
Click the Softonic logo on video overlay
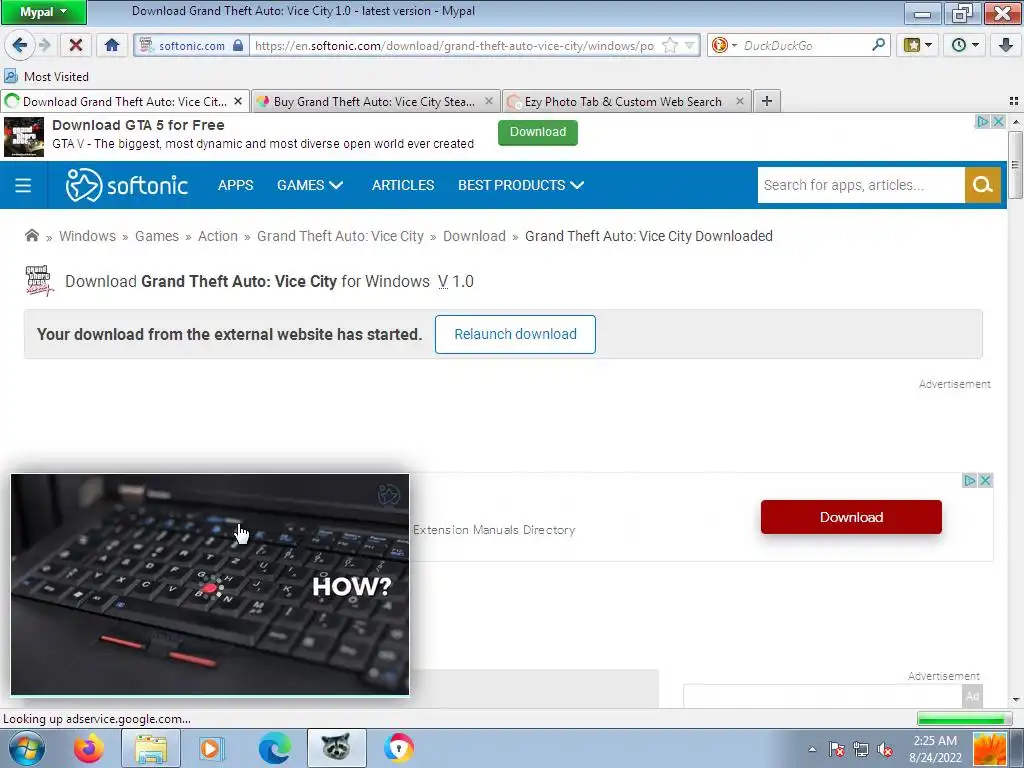[389, 494]
